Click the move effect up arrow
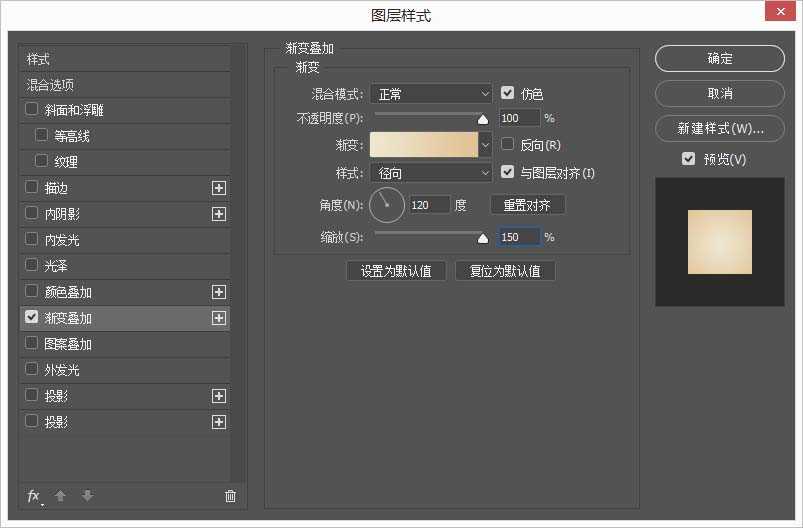803x528 pixels. click(x=60, y=496)
